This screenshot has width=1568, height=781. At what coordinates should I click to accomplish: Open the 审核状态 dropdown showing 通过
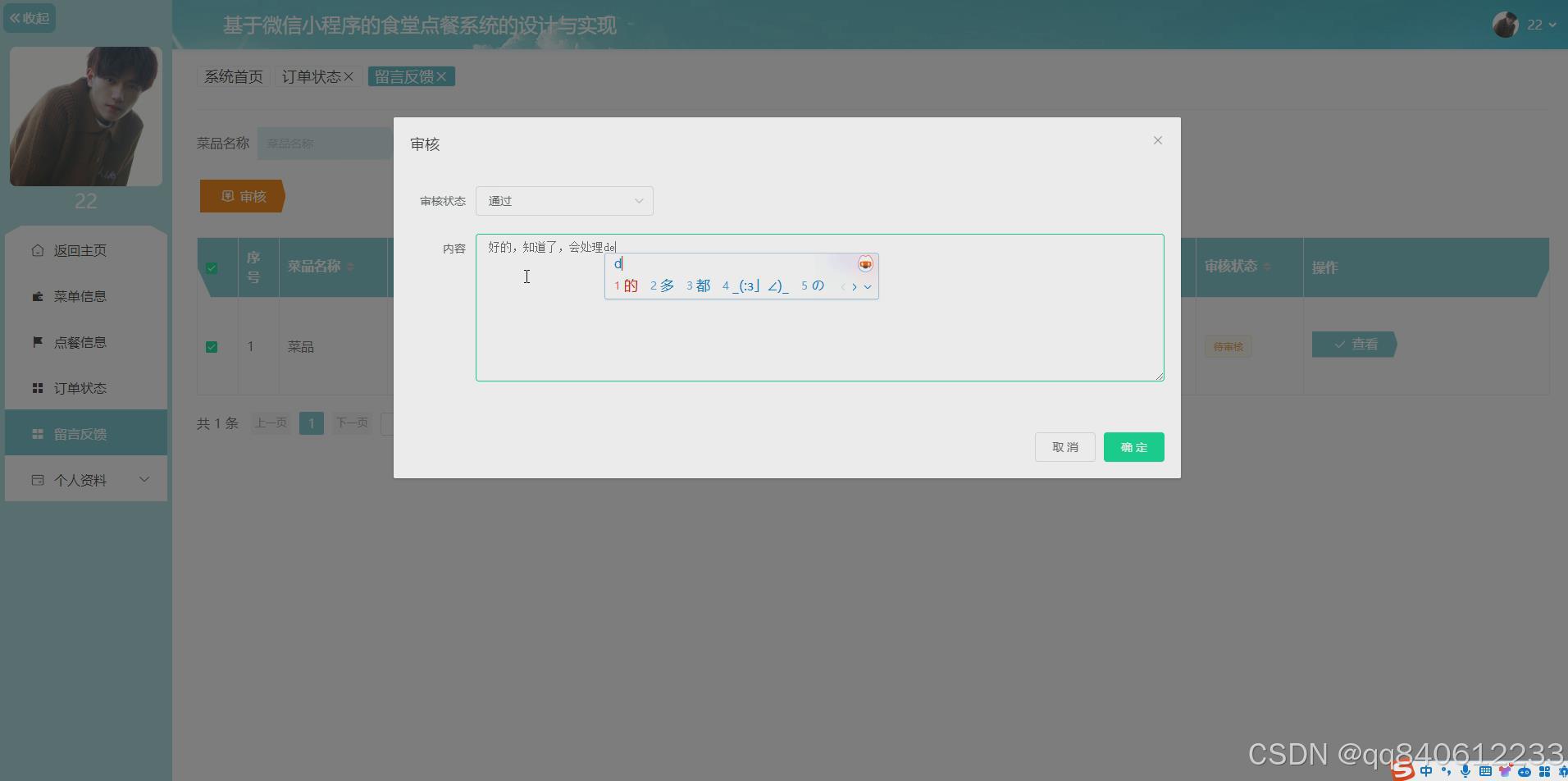click(563, 200)
